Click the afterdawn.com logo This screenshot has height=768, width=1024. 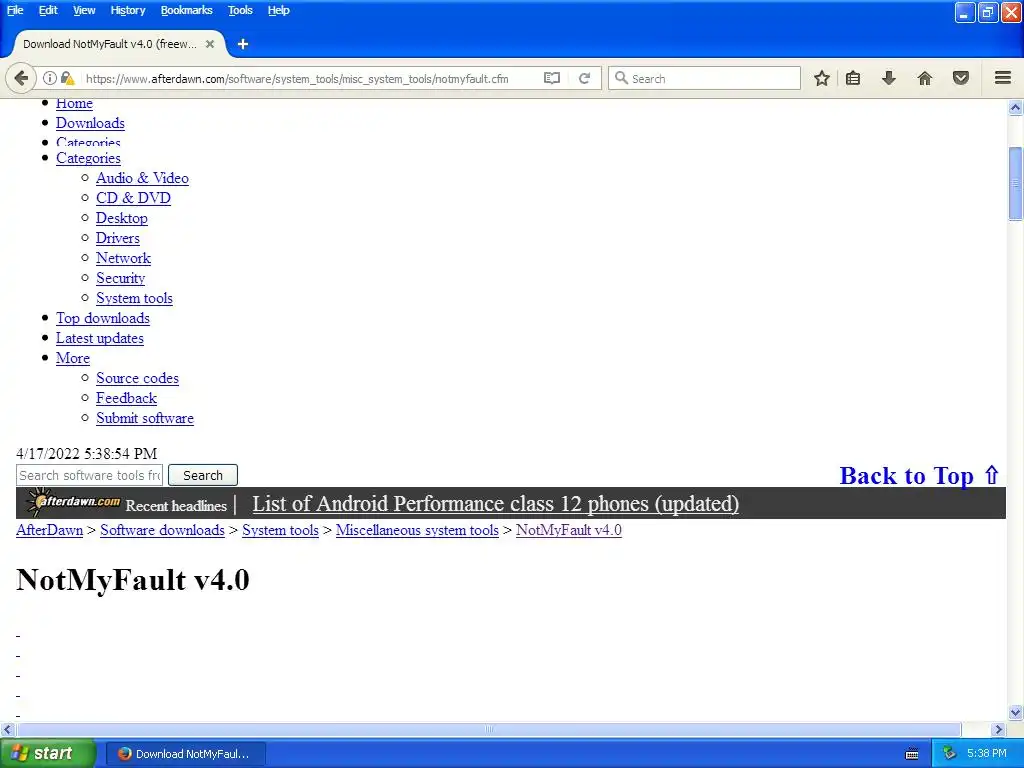click(x=73, y=503)
